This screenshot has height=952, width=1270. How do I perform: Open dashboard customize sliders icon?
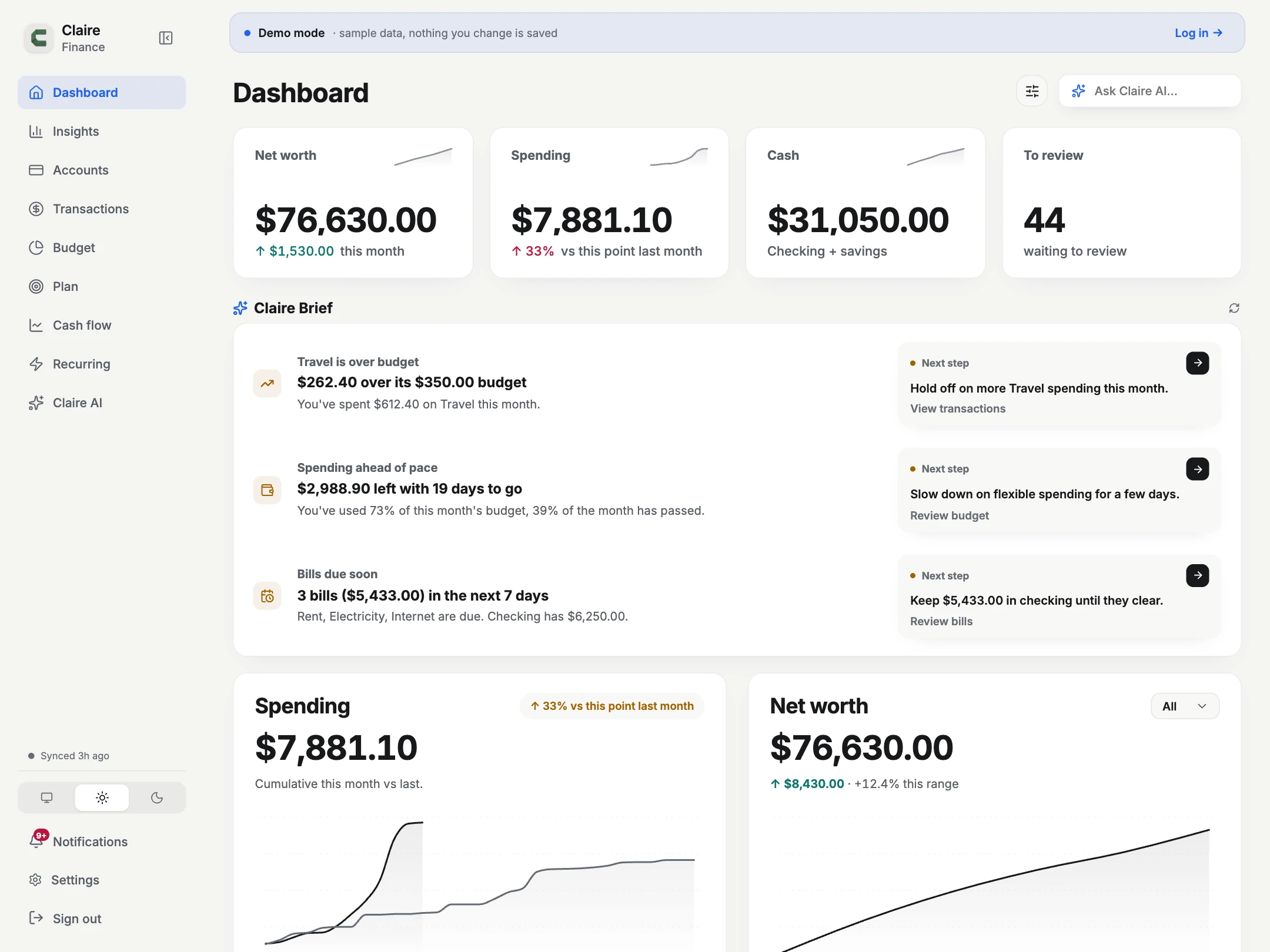tap(1032, 91)
